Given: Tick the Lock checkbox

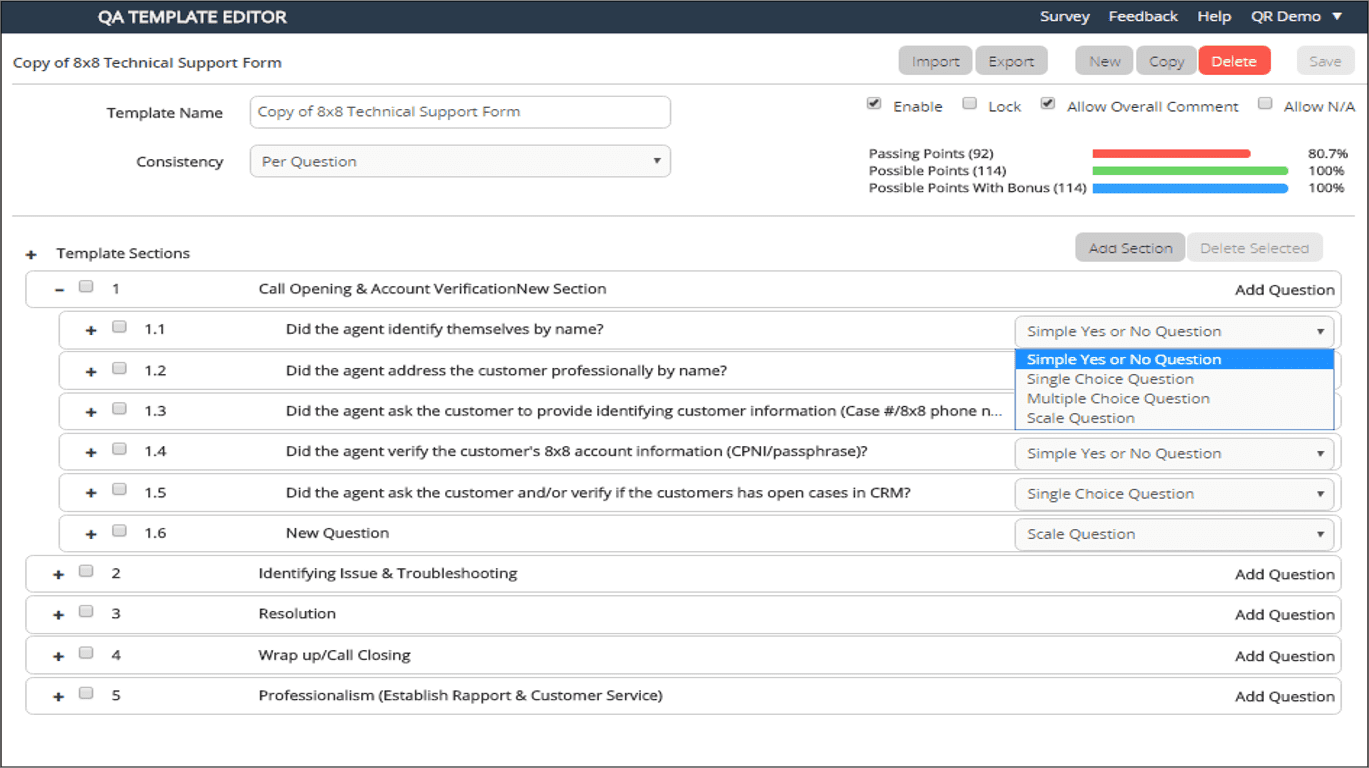Looking at the screenshot, I should [969, 104].
